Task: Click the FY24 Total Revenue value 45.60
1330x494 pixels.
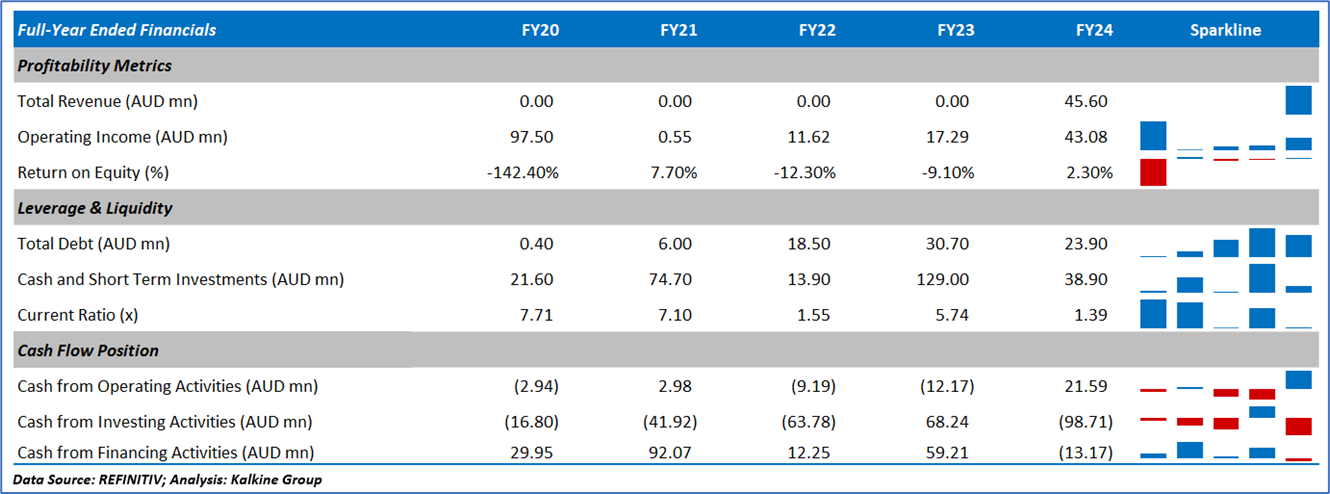Action: pos(1091,101)
